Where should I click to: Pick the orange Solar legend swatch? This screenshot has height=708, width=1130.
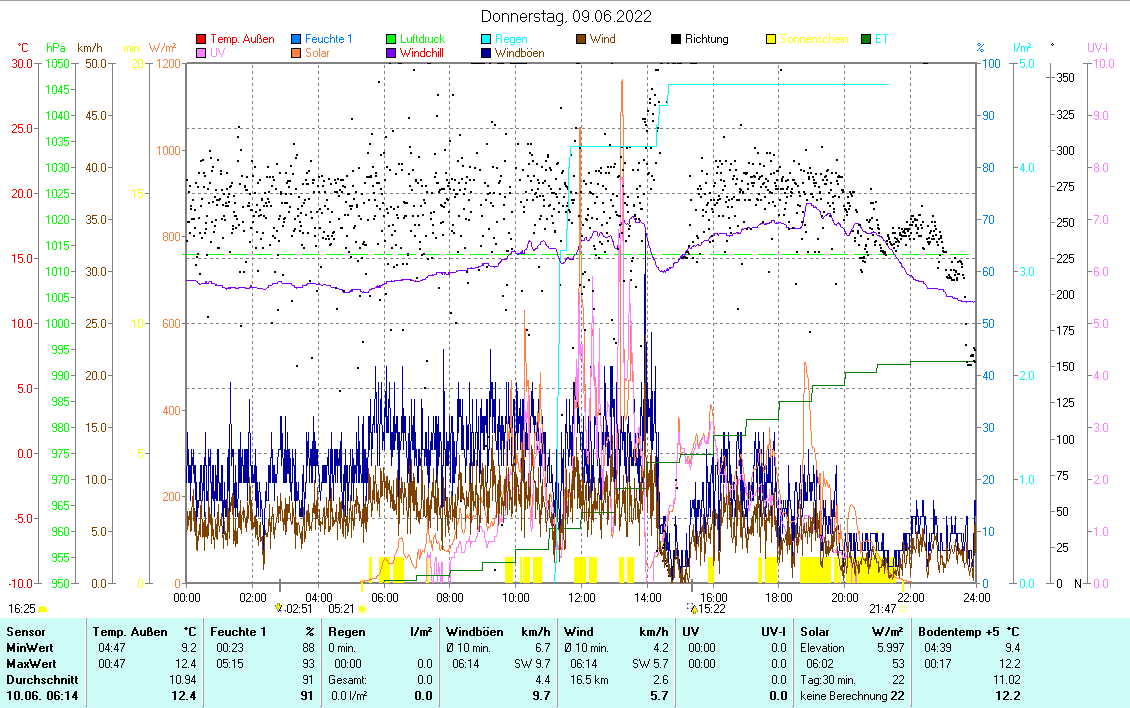[x=296, y=53]
